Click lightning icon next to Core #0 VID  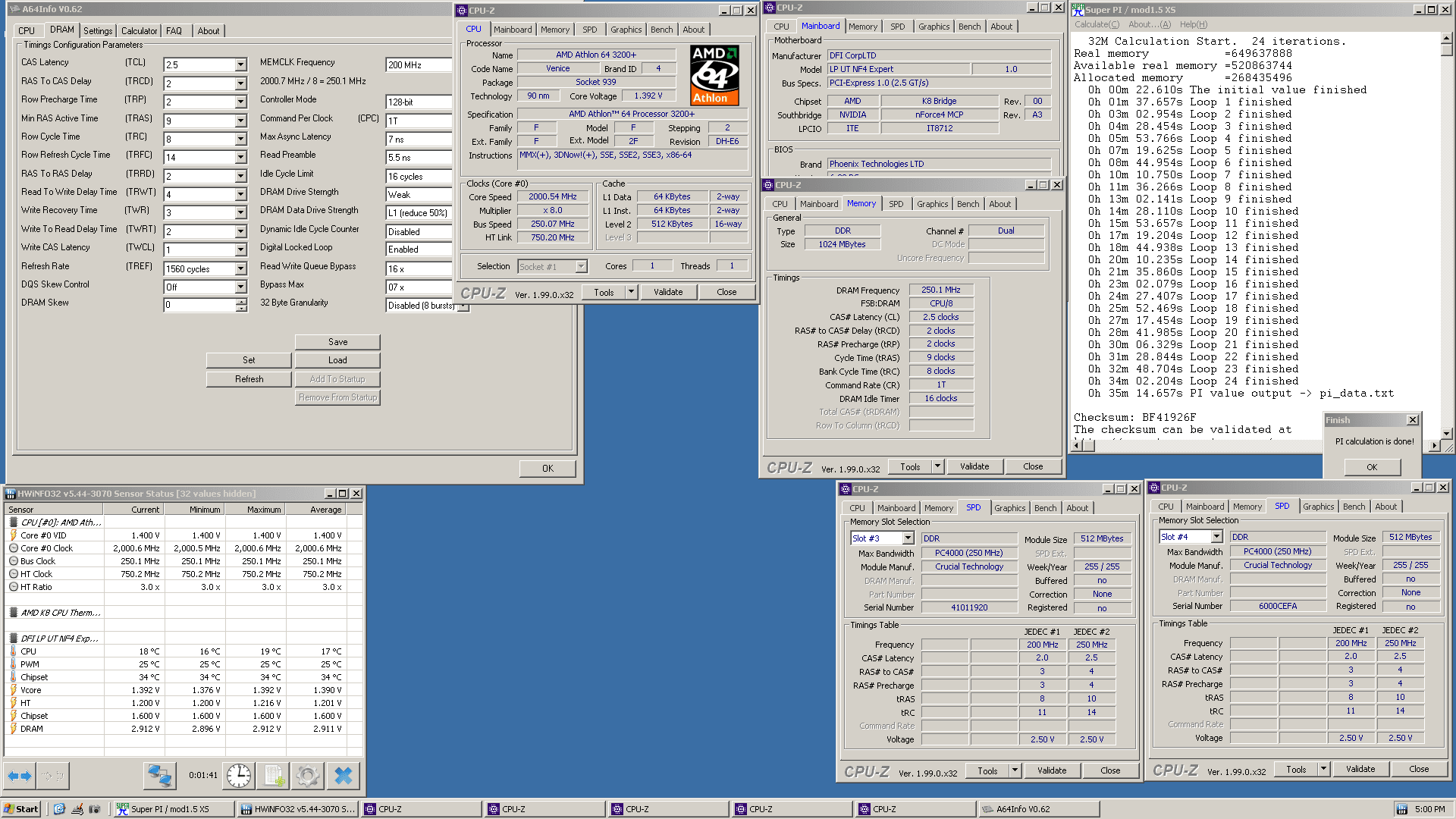[x=13, y=535]
